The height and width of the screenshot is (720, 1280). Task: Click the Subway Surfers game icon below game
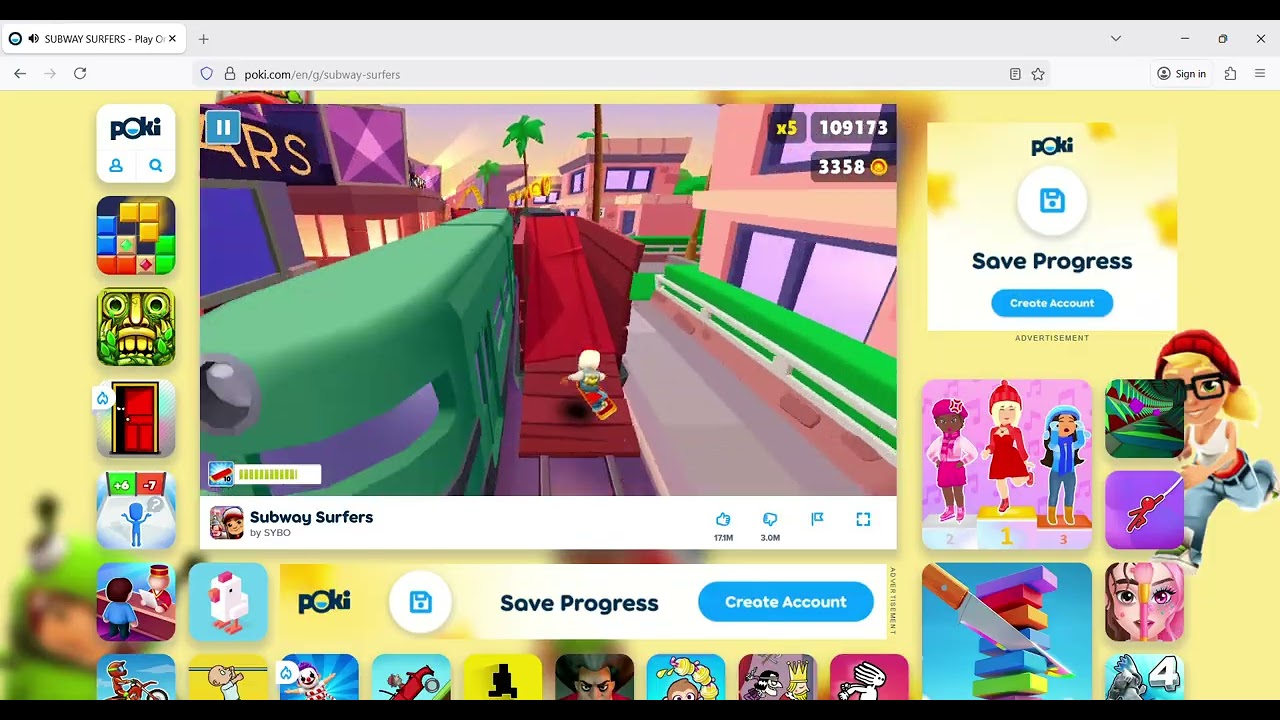pyautogui.click(x=227, y=523)
